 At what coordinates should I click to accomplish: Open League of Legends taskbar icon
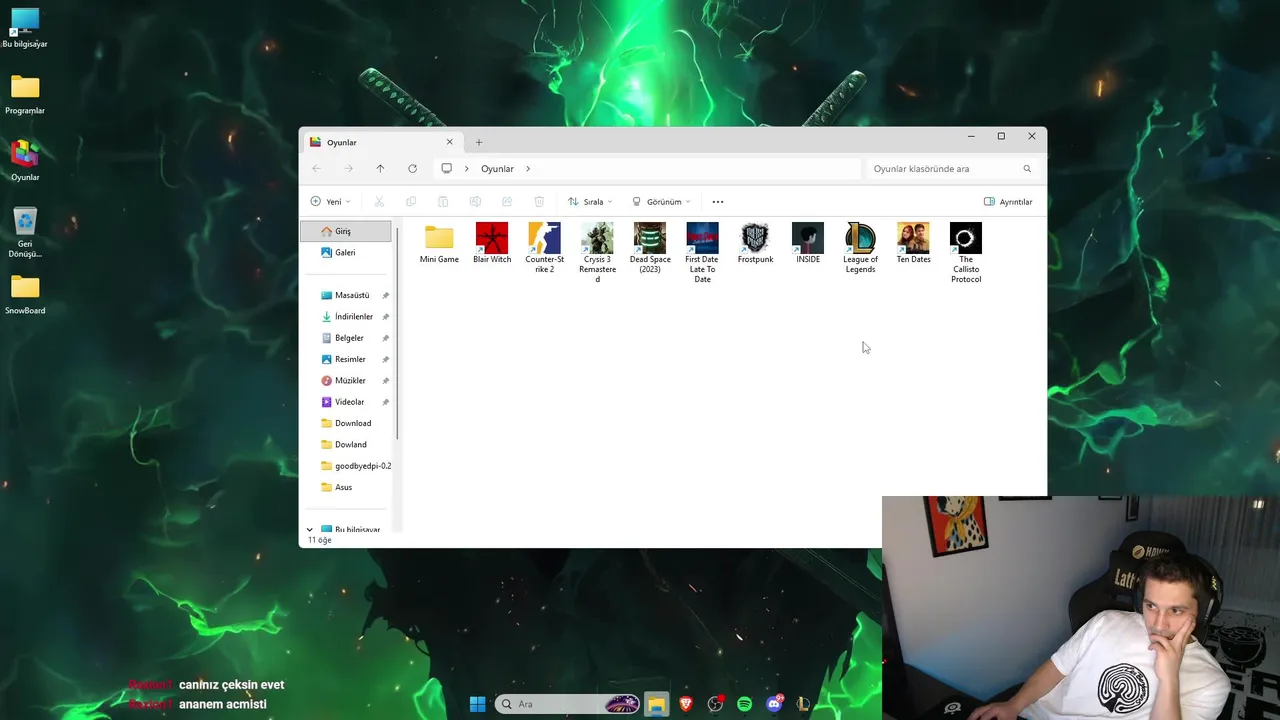803,704
